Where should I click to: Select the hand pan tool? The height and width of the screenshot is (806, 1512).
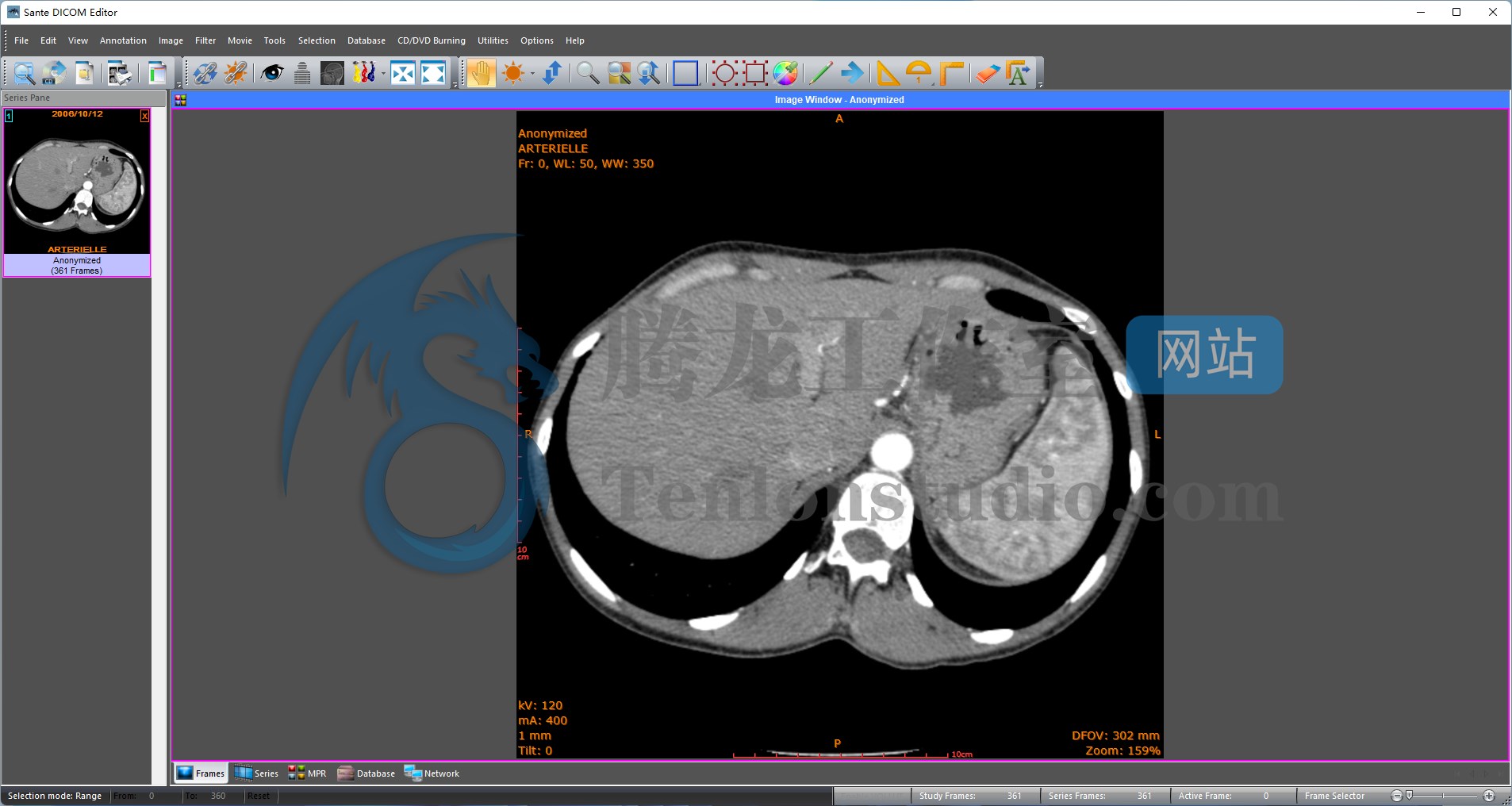[x=481, y=73]
